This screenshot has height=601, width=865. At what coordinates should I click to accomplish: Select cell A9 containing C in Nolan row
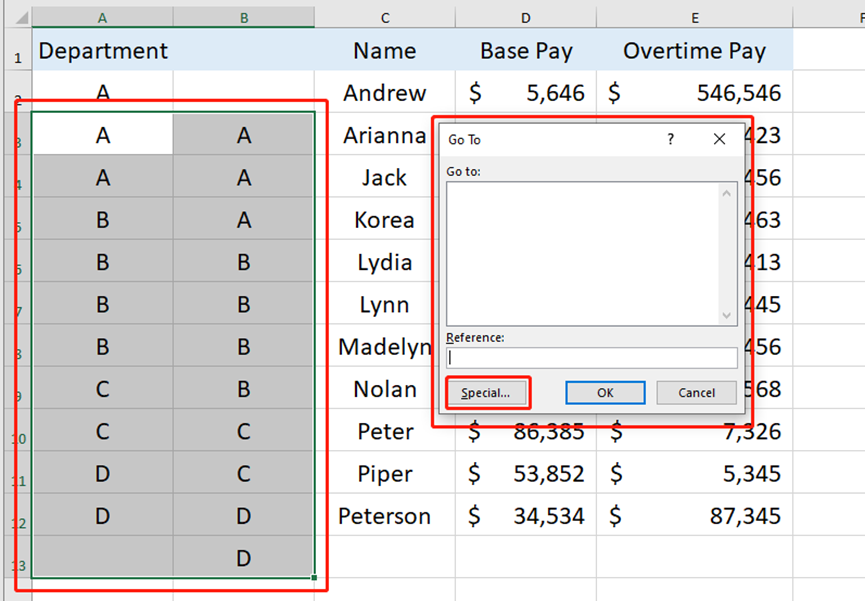pyautogui.click(x=103, y=389)
